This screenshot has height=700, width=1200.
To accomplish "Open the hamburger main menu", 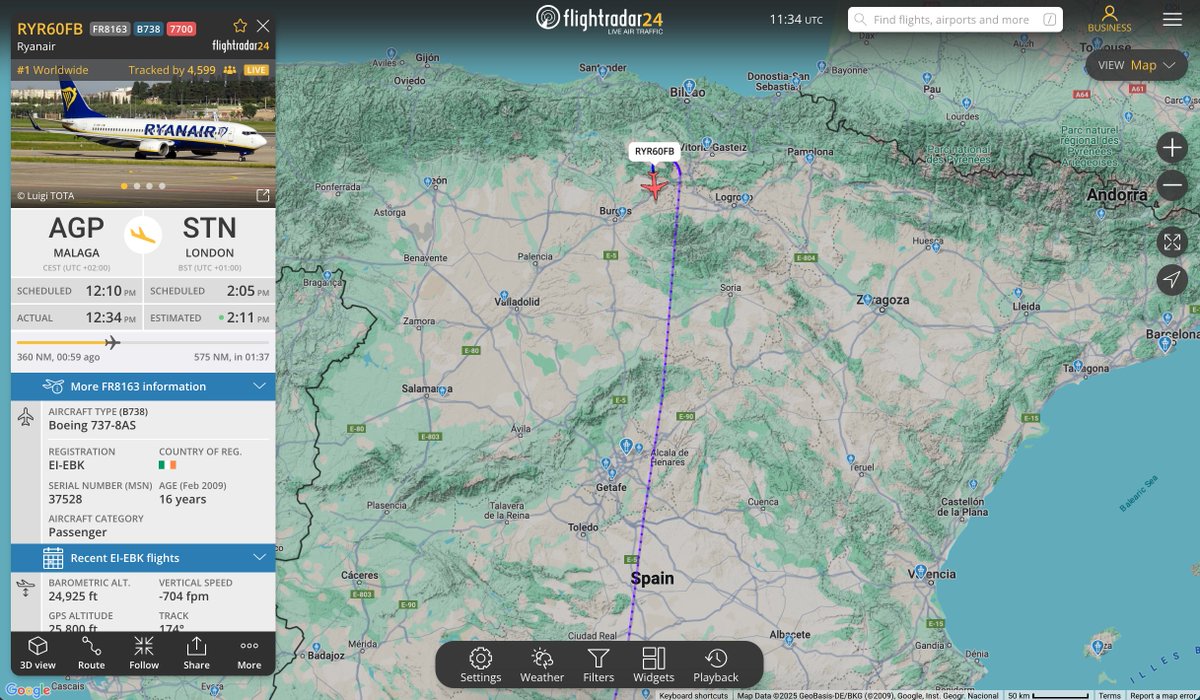I will pos(1172,19).
